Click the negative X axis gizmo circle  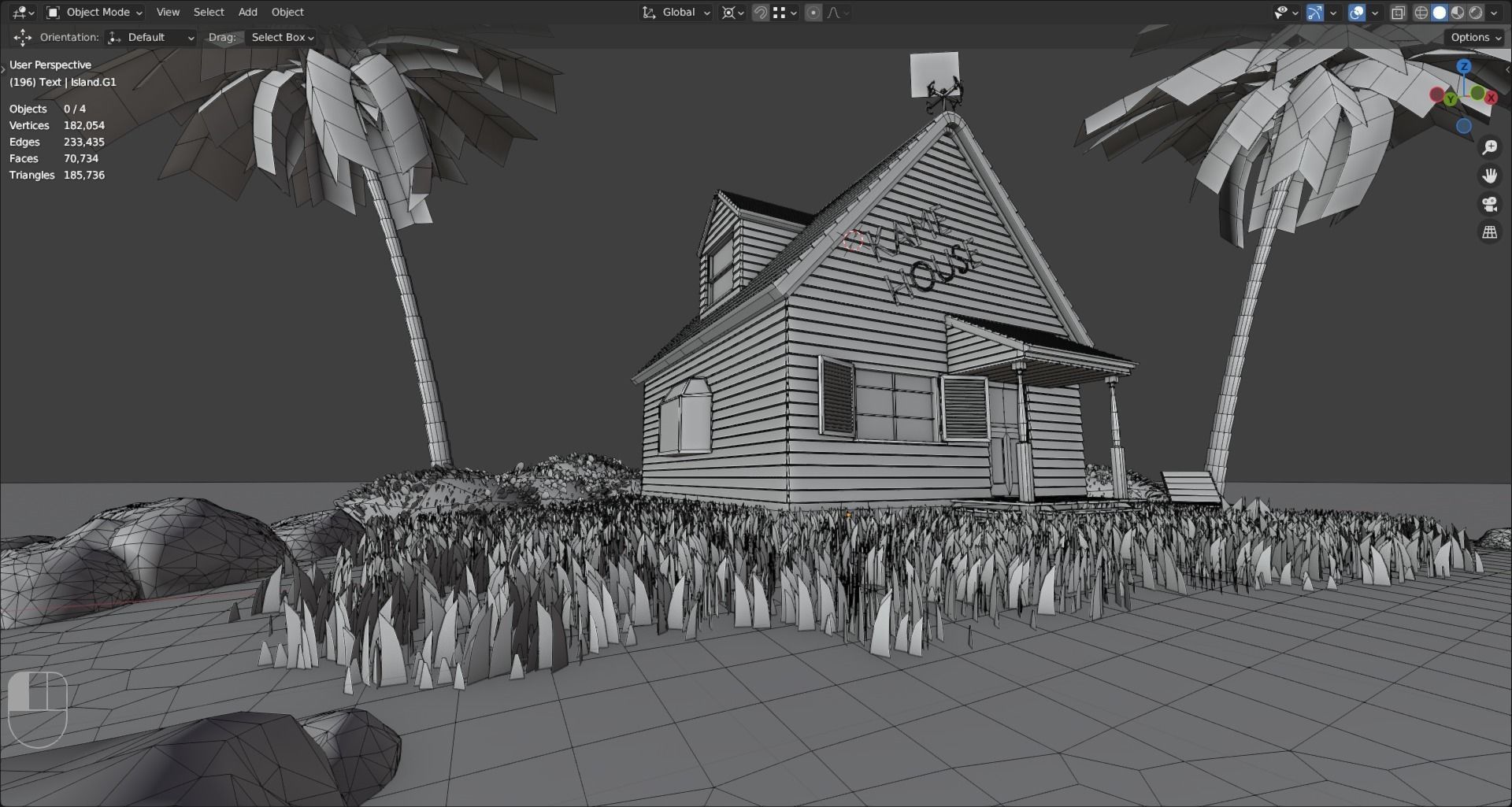1436,95
